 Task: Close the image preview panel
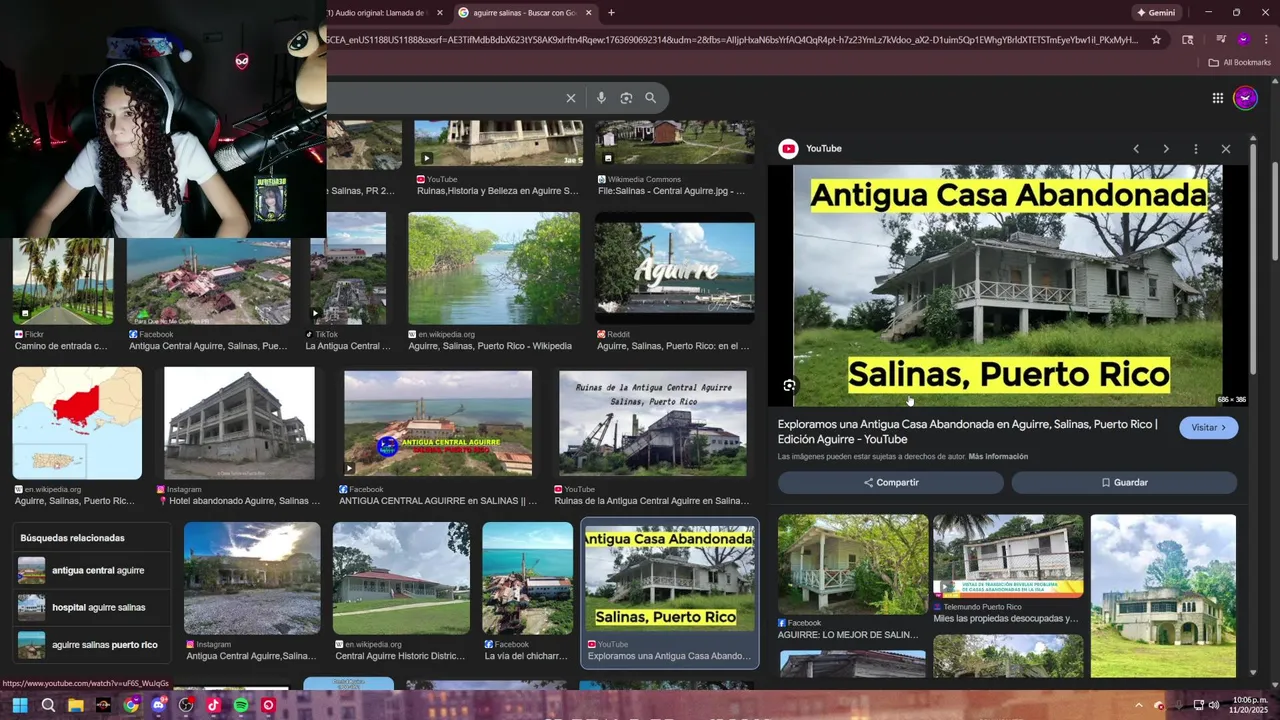(1226, 149)
